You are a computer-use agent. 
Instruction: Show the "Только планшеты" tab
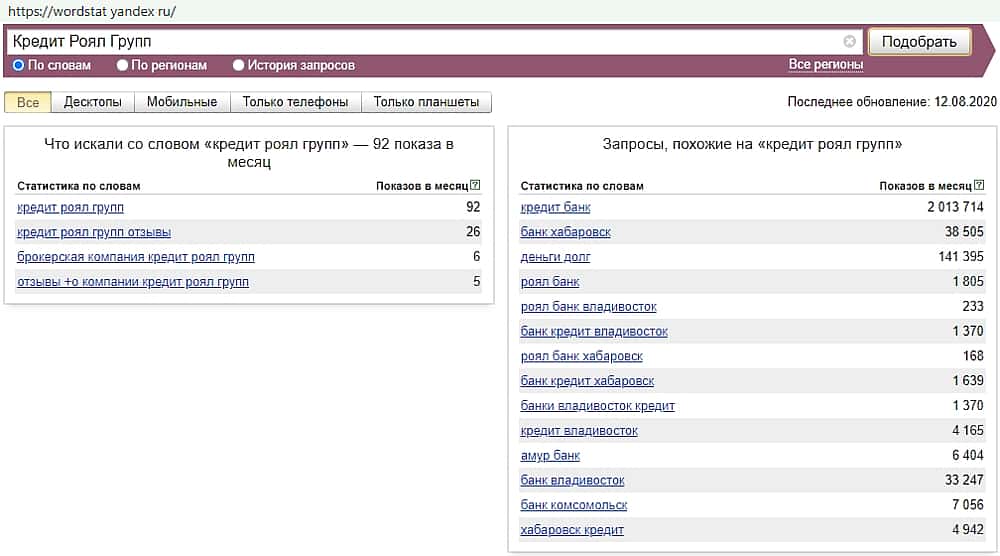pyautogui.click(x=426, y=102)
